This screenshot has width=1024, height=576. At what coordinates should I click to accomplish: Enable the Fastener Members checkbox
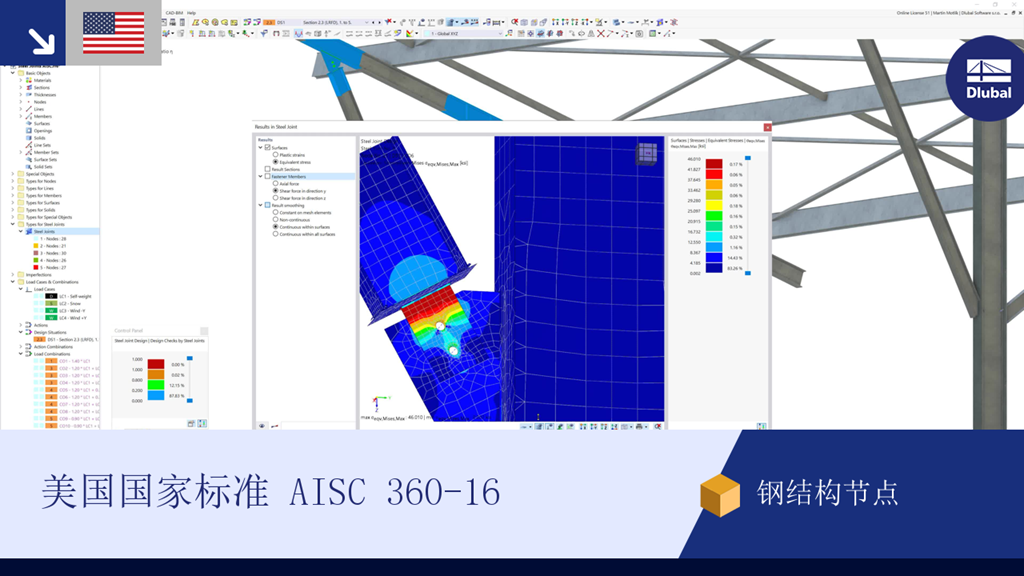click(x=268, y=176)
